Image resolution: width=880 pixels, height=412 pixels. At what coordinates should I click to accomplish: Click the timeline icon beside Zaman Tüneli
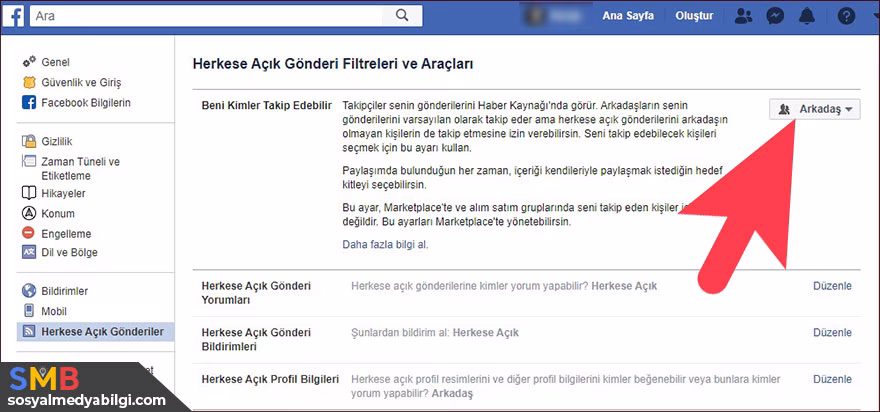pos(29,161)
